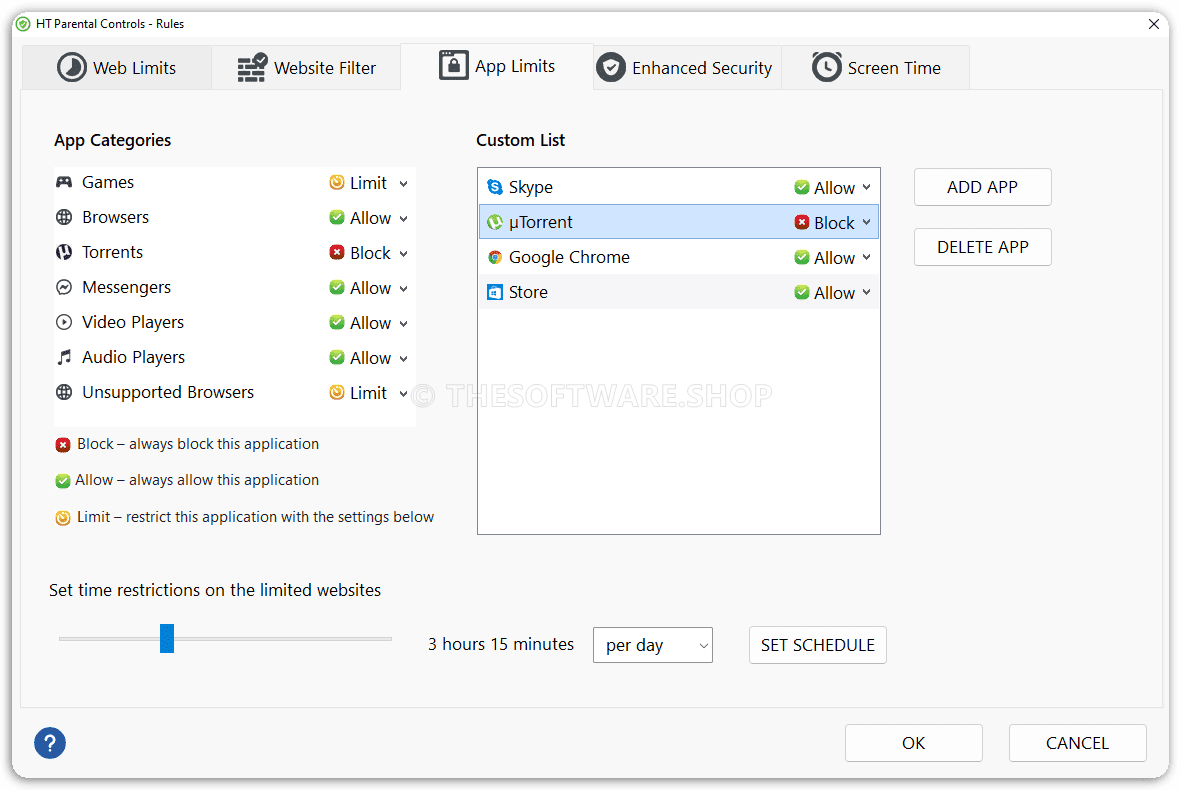Expand the Audio Players rule dropdown arrow
This screenshot has width=1181, height=790.
click(404, 358)
